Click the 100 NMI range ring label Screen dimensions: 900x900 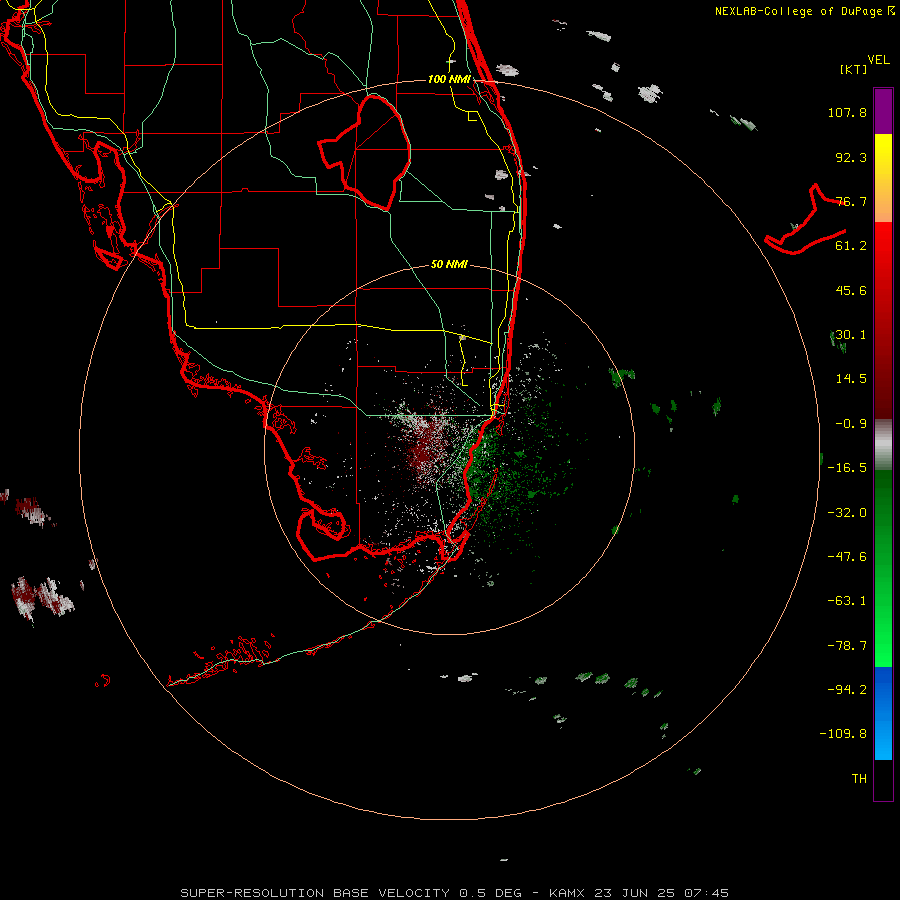point(449,79)
